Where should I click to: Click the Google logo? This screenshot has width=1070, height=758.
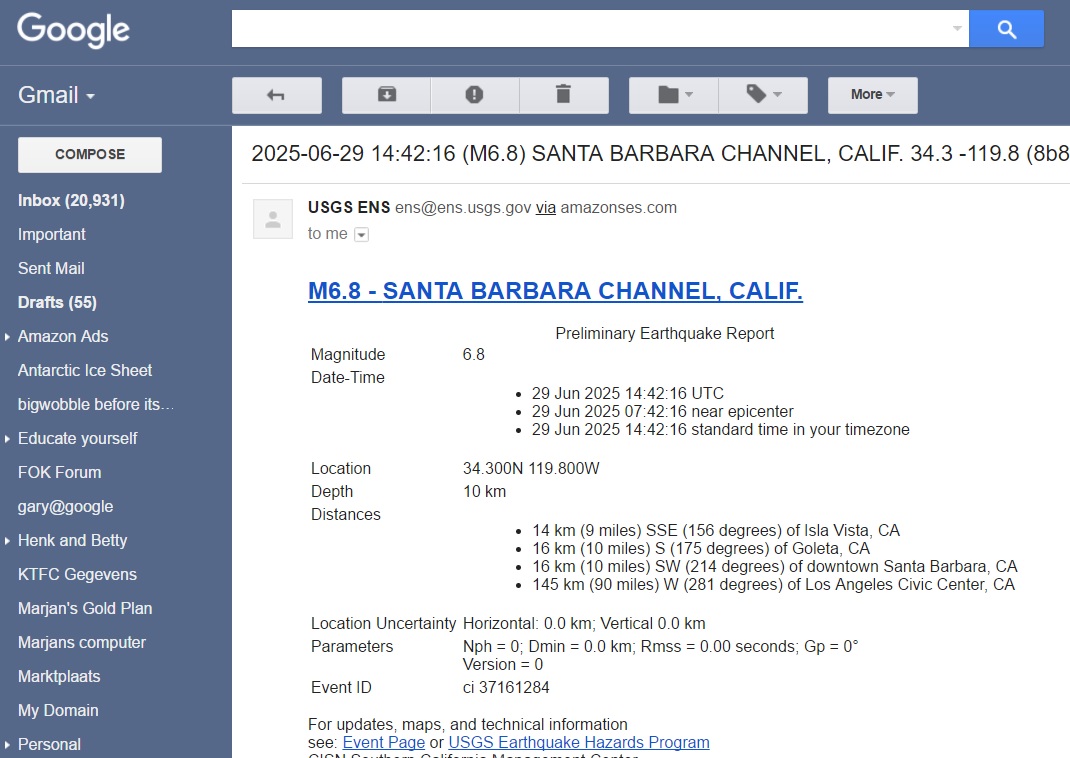[x=73, y=29]
